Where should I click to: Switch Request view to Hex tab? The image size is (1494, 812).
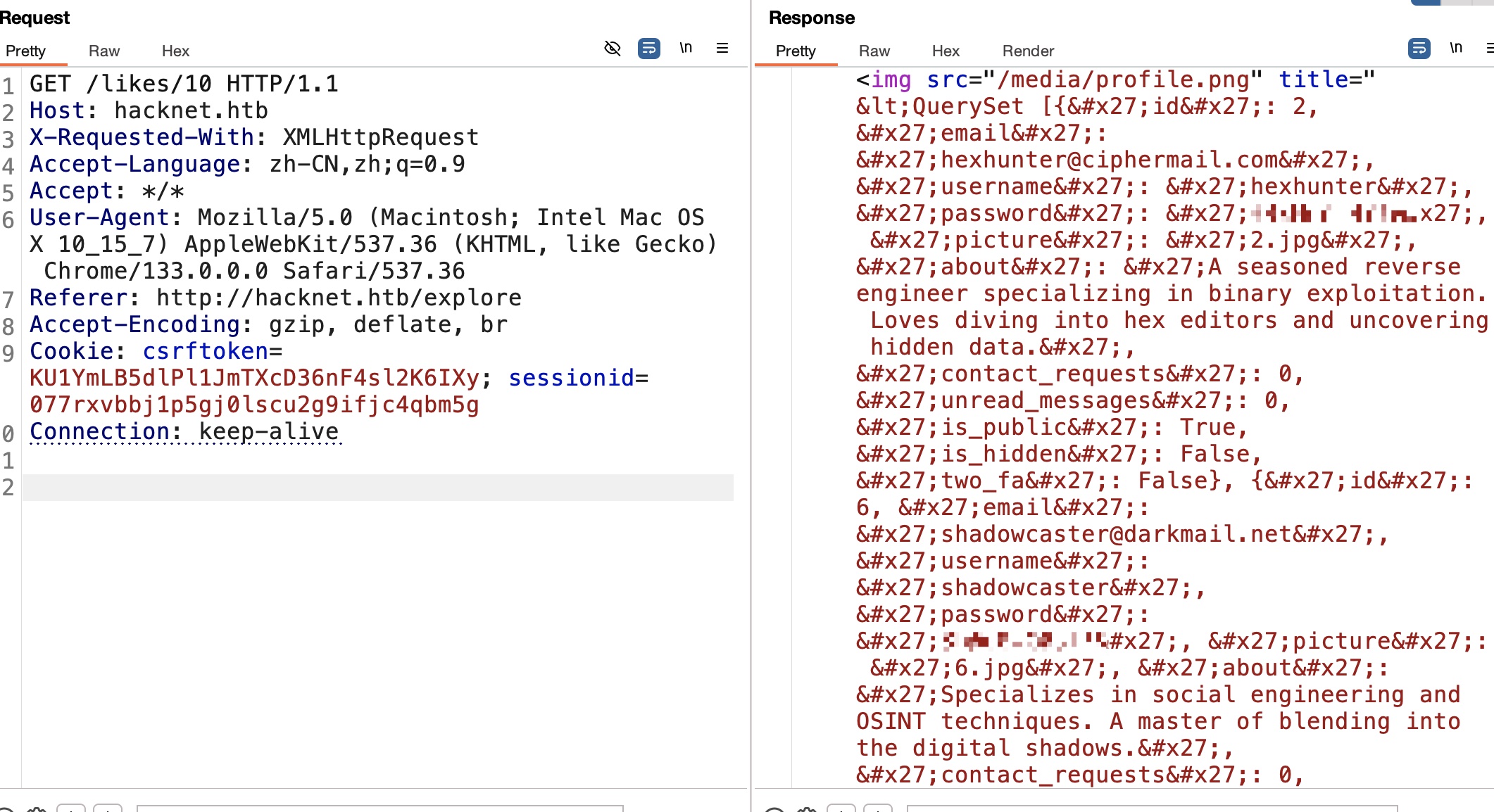[x=175, y=51]
